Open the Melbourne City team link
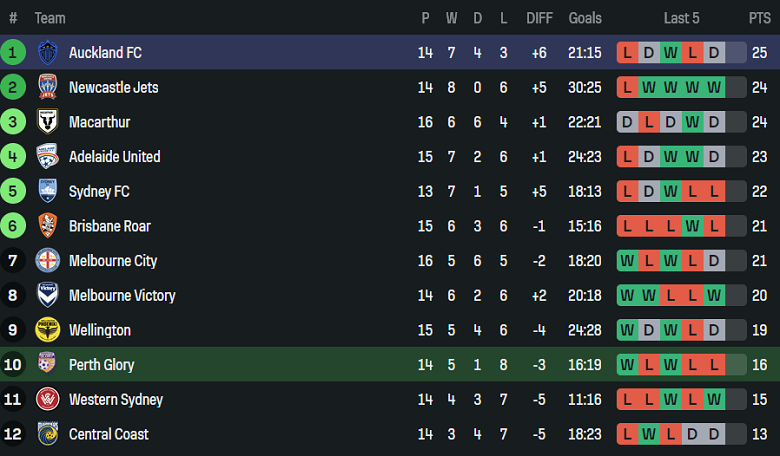The width and height of the screenshot is (780, 456). click(x=112, y=261)
